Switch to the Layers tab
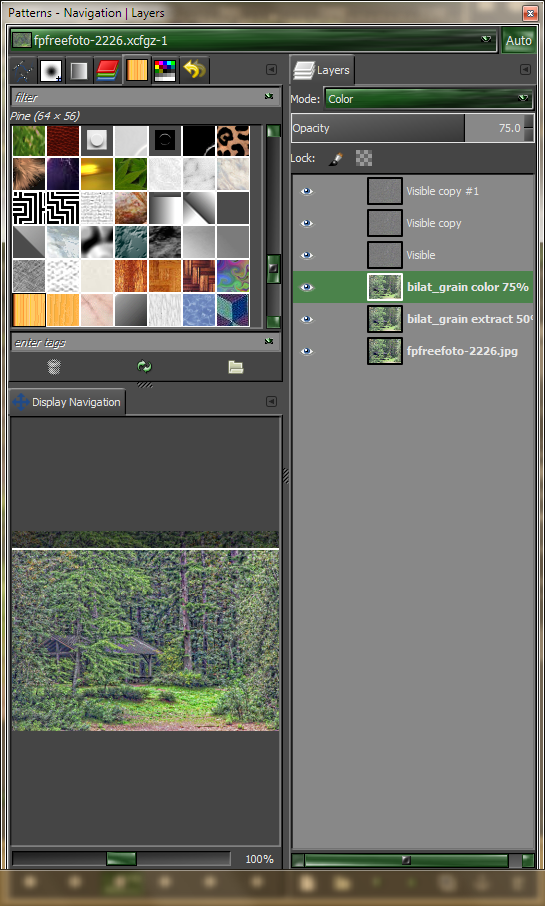This screenshot has width=545, height=906. tap(322, 70)
